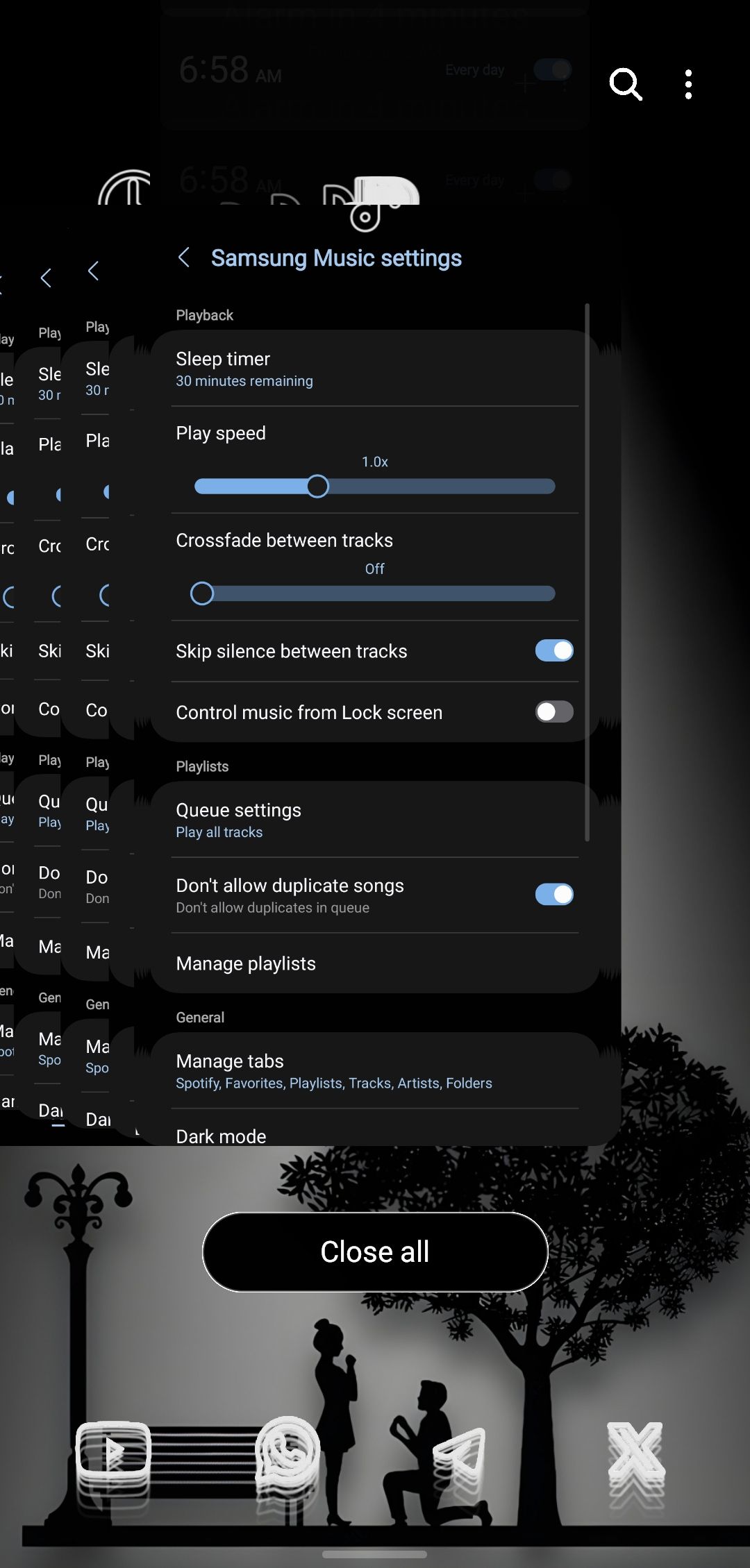Turn off Don't allow duplicate songs

[x=553, y=894]
